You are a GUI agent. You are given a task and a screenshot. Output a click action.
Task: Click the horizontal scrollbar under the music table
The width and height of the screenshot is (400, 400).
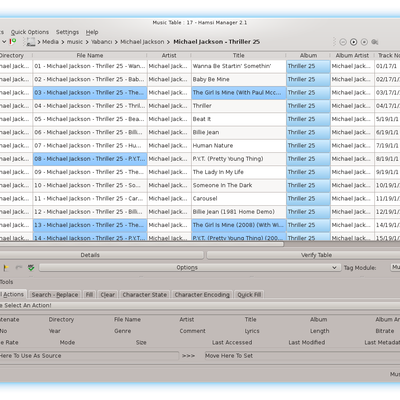coord(142,244)
